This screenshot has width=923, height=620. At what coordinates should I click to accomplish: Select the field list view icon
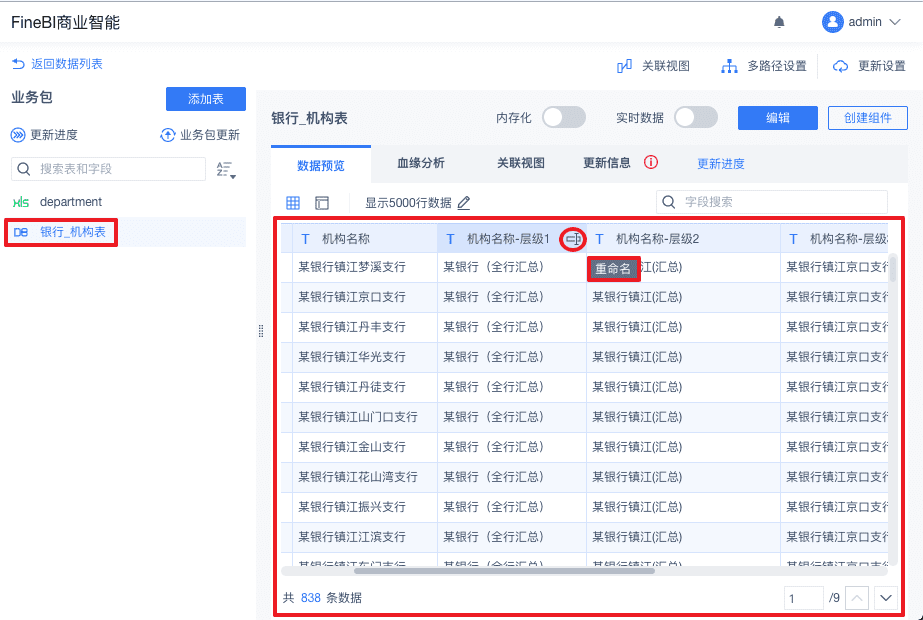tap(322, 203)
